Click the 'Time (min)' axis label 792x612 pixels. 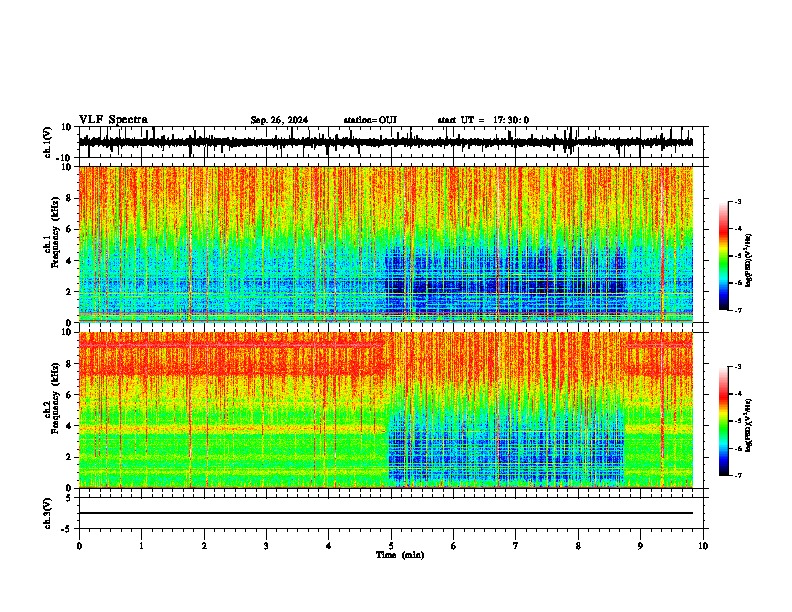click(400, 555)
